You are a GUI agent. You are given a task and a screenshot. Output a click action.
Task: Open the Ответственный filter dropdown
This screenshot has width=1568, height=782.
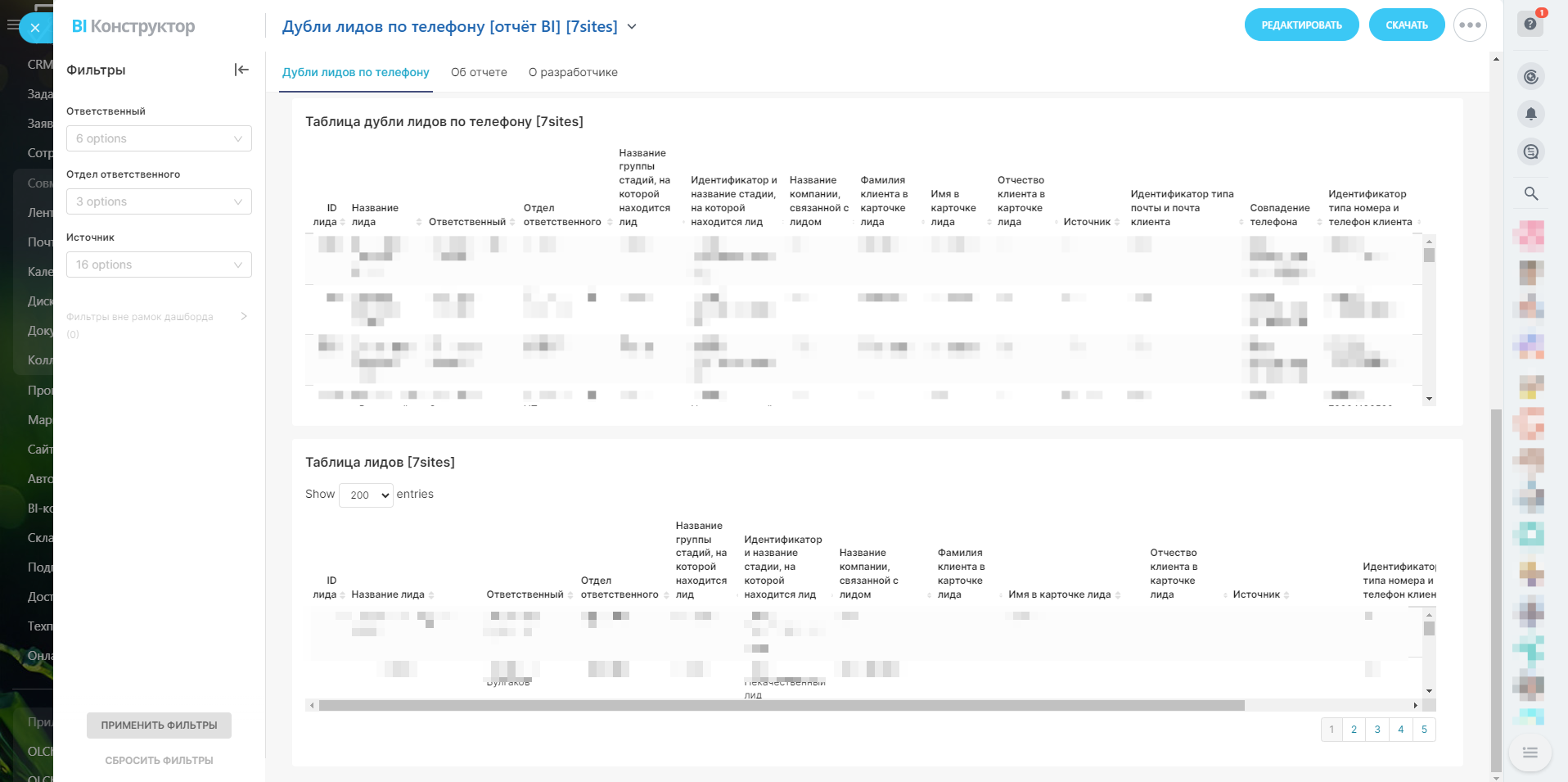(x=159, y=138)
